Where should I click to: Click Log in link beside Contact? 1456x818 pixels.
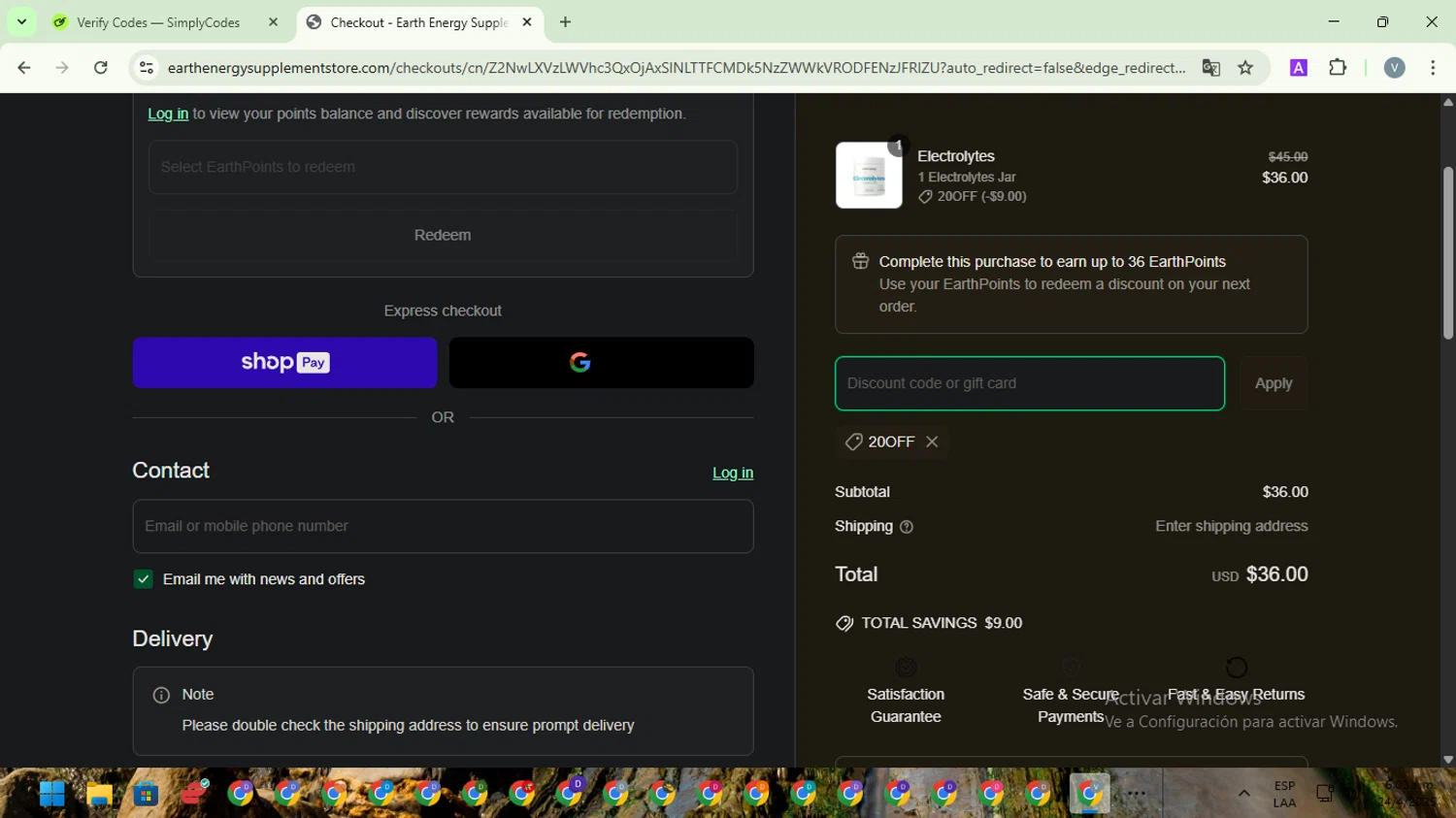click(x=733, y=473)
